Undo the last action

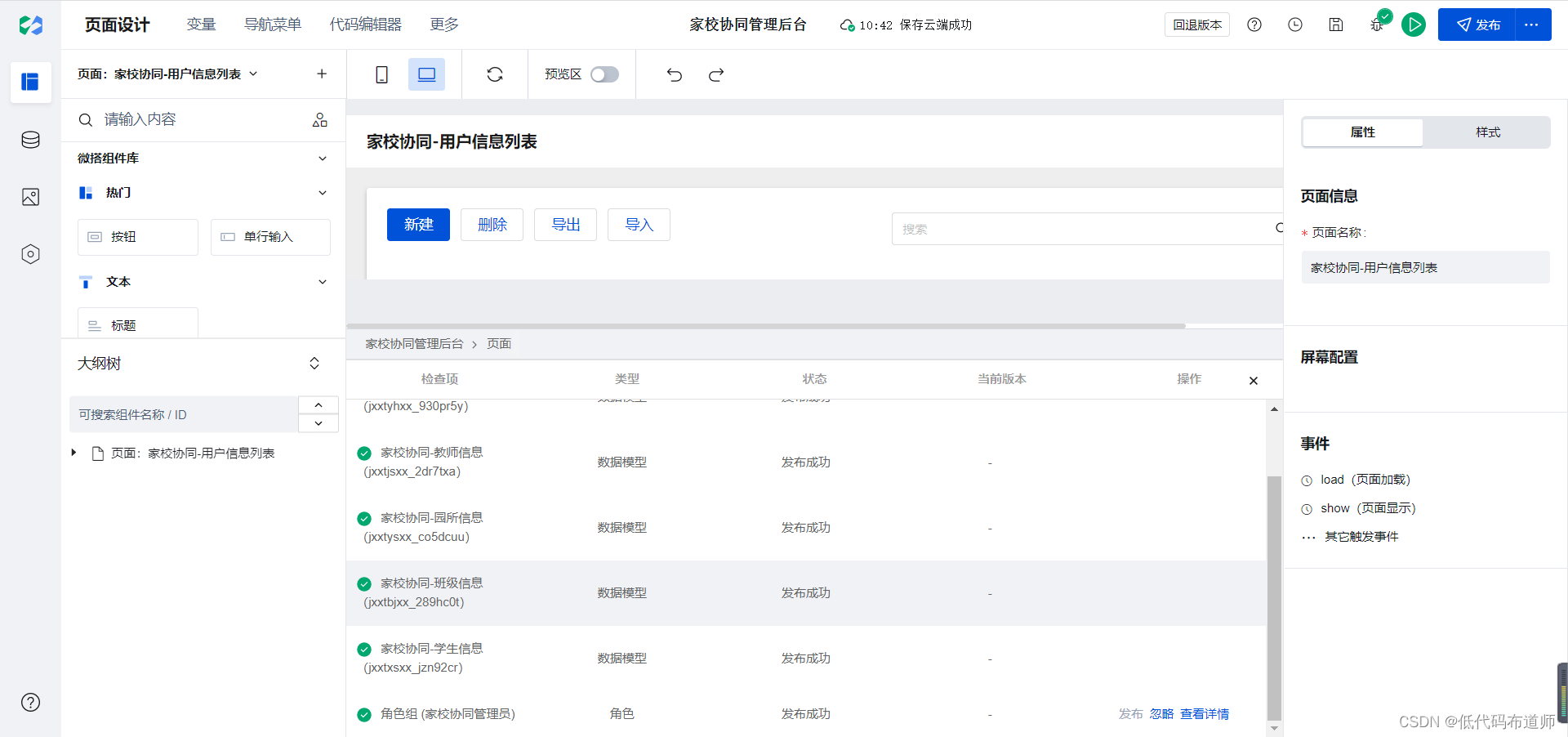click(x=675, y=75)
